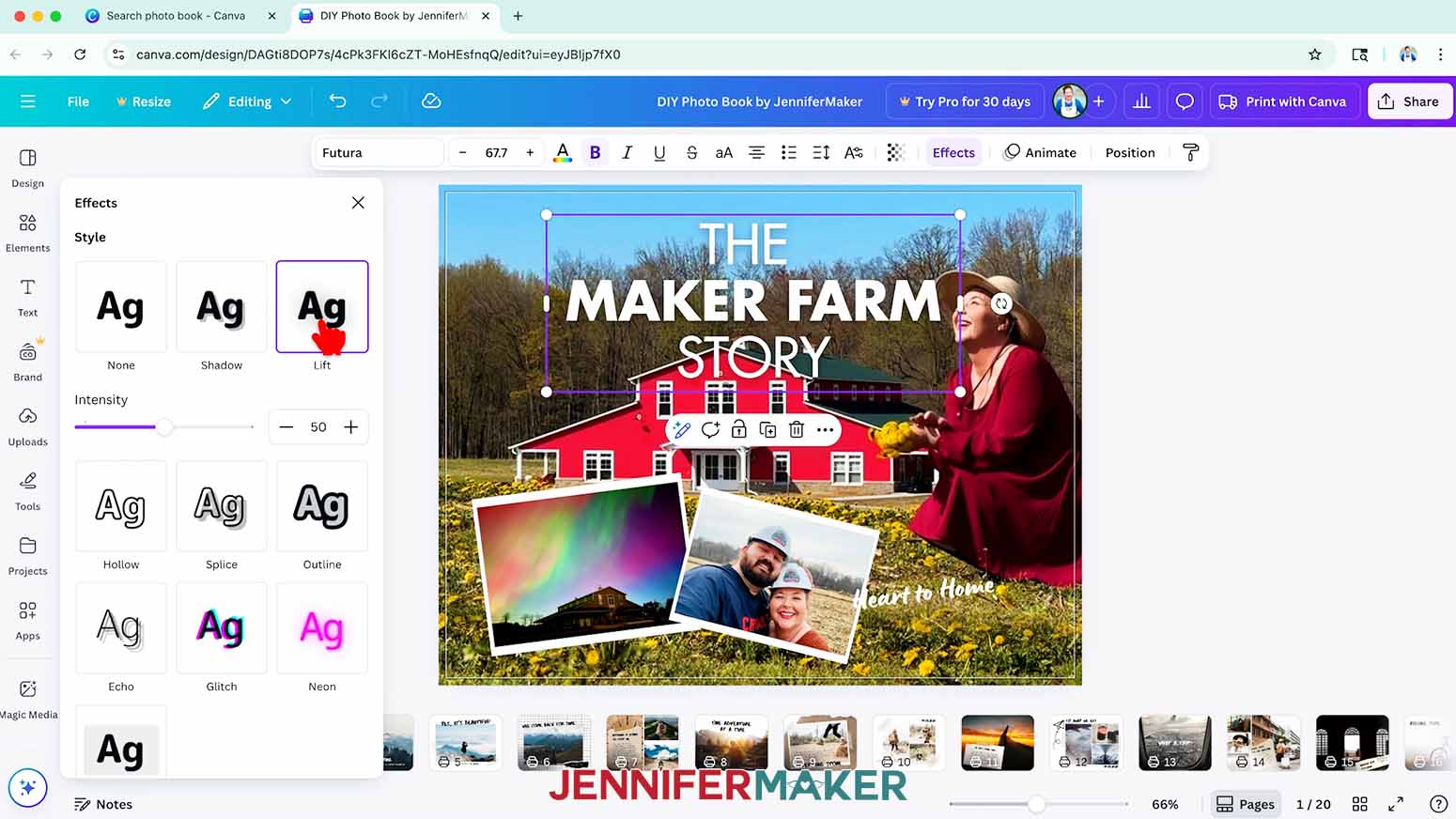Lock the selected text element

pyautogui.click(x=739, y=430)
